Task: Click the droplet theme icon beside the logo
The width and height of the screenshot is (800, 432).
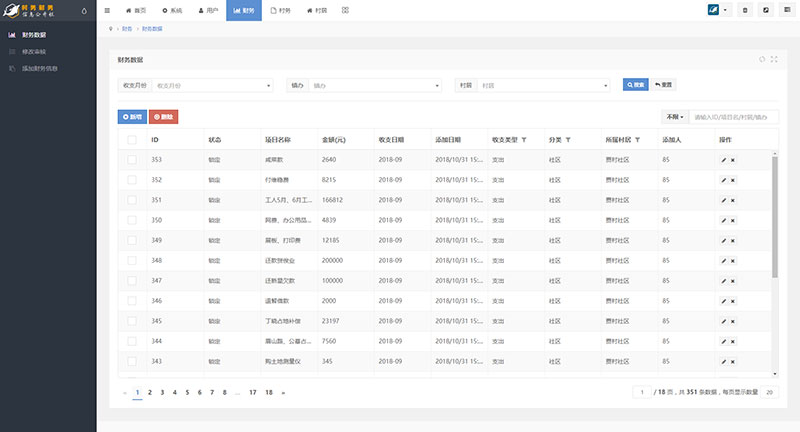Action: click(84, 11)
